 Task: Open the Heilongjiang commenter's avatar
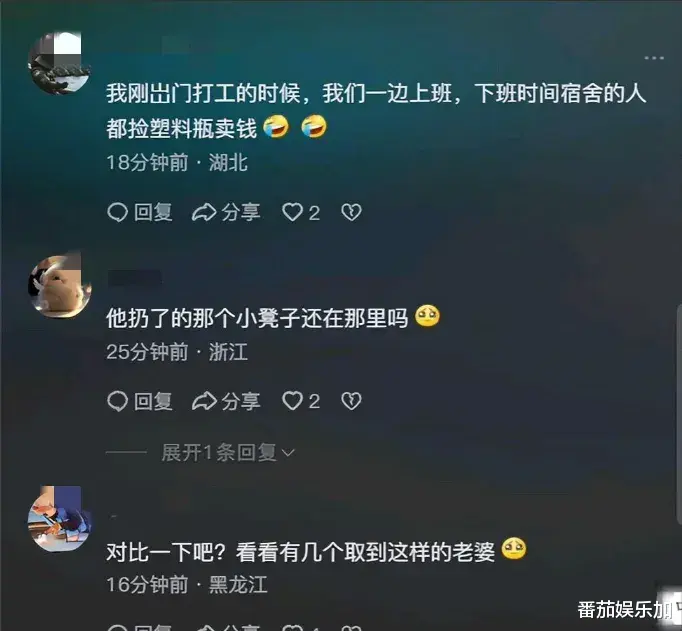[59, 519]
